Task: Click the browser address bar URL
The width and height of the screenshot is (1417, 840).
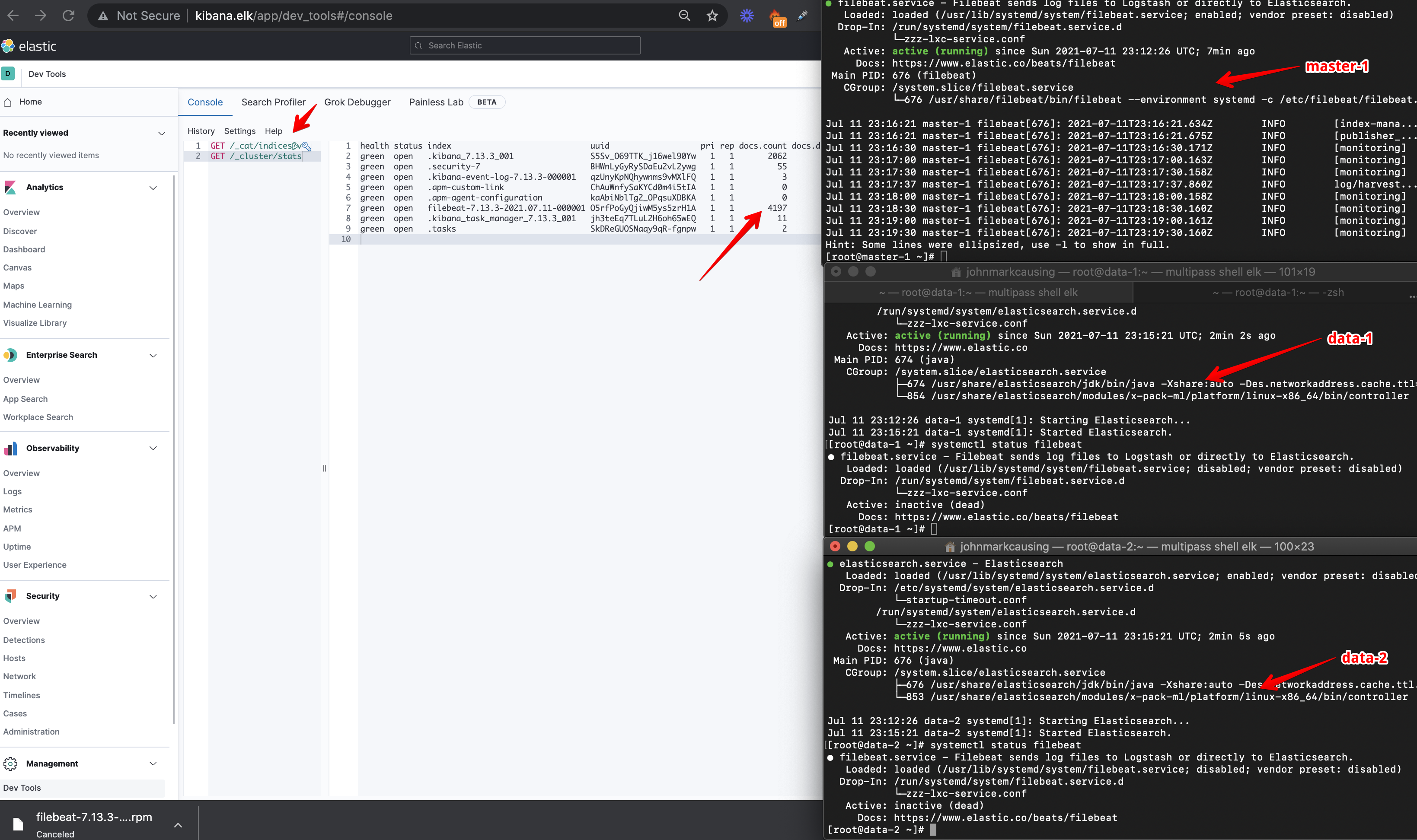Action: [293, 16]
